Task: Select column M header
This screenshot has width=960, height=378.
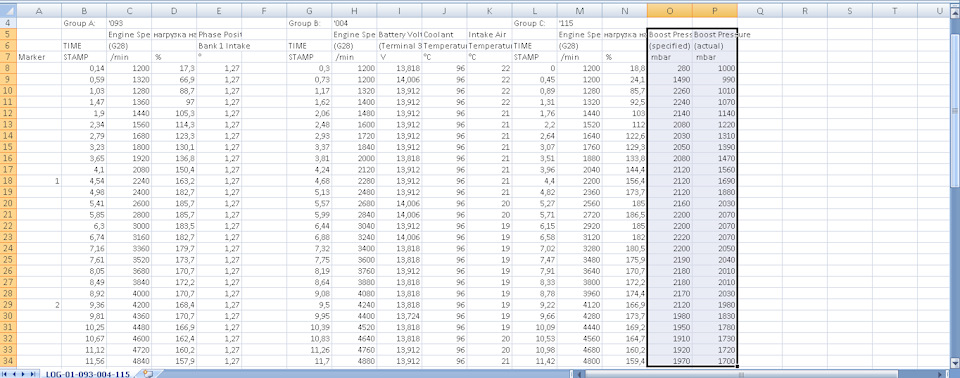Action: (x=580, y=10)
